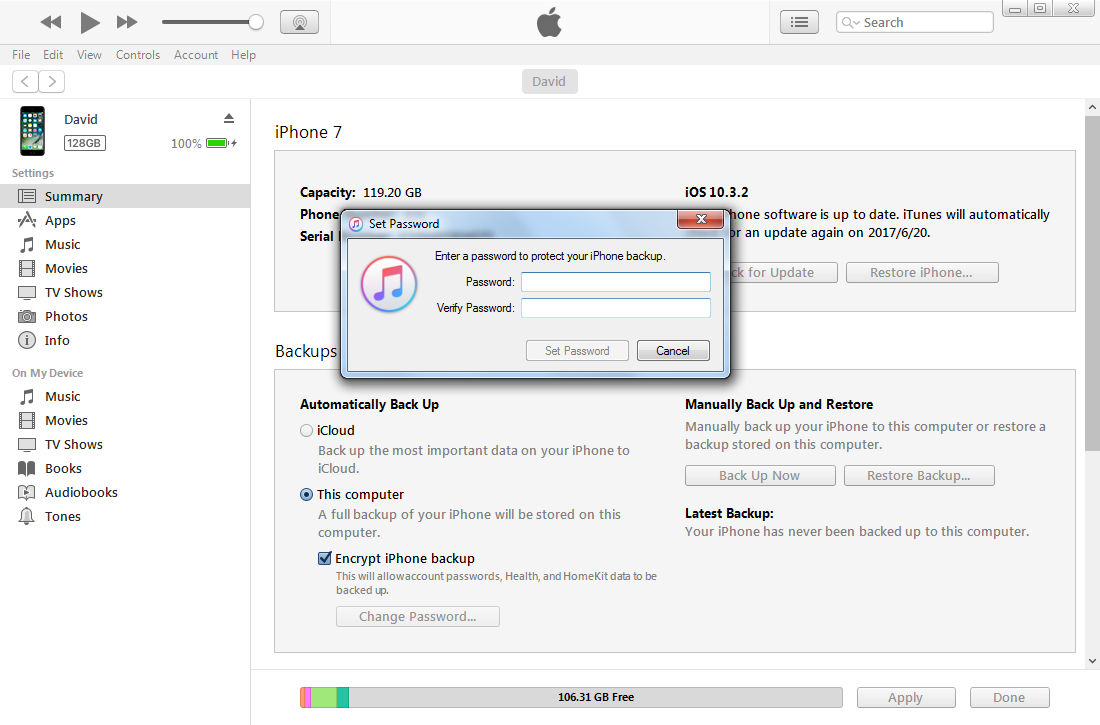Open the Apps section in sidebar
Screen dimensions: 1100x725
pos(60,221)
